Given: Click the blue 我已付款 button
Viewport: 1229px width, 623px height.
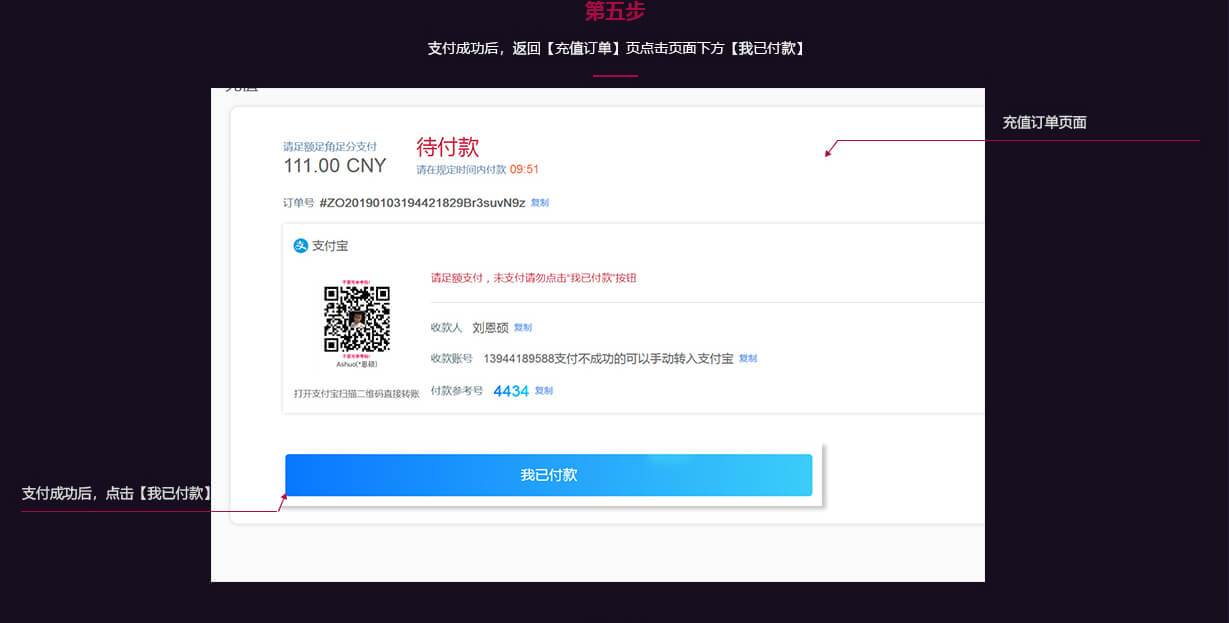Looking at the screenshot, I should [x=549, y=475].
